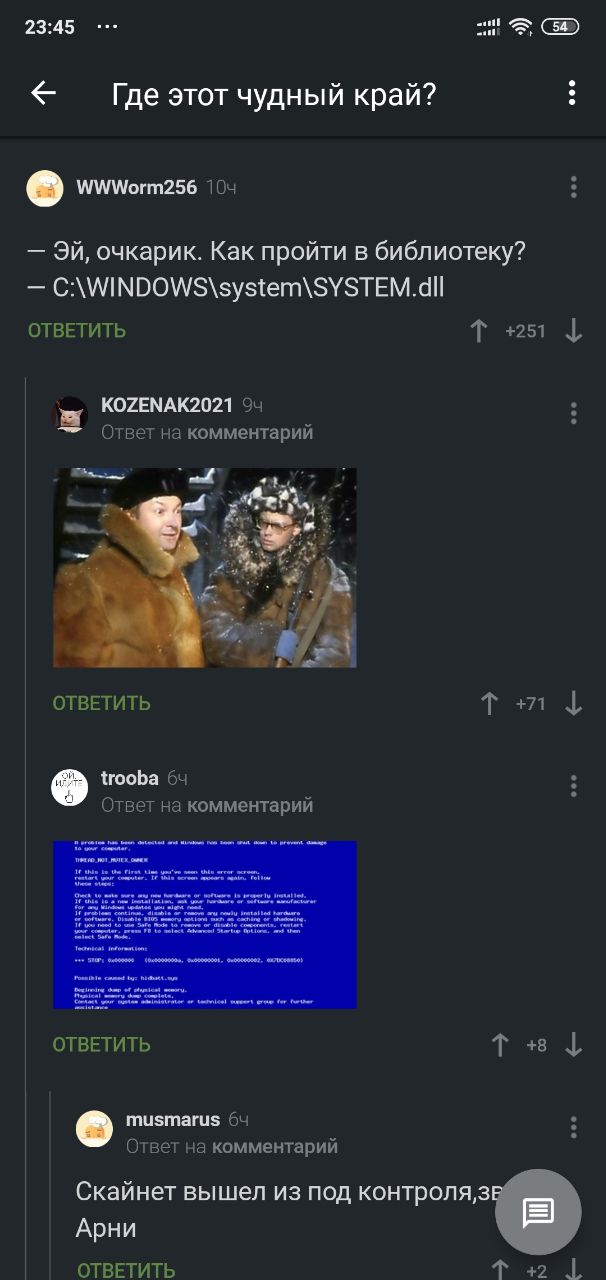Open the movie still image thumbnail

(x=205, y=567)
